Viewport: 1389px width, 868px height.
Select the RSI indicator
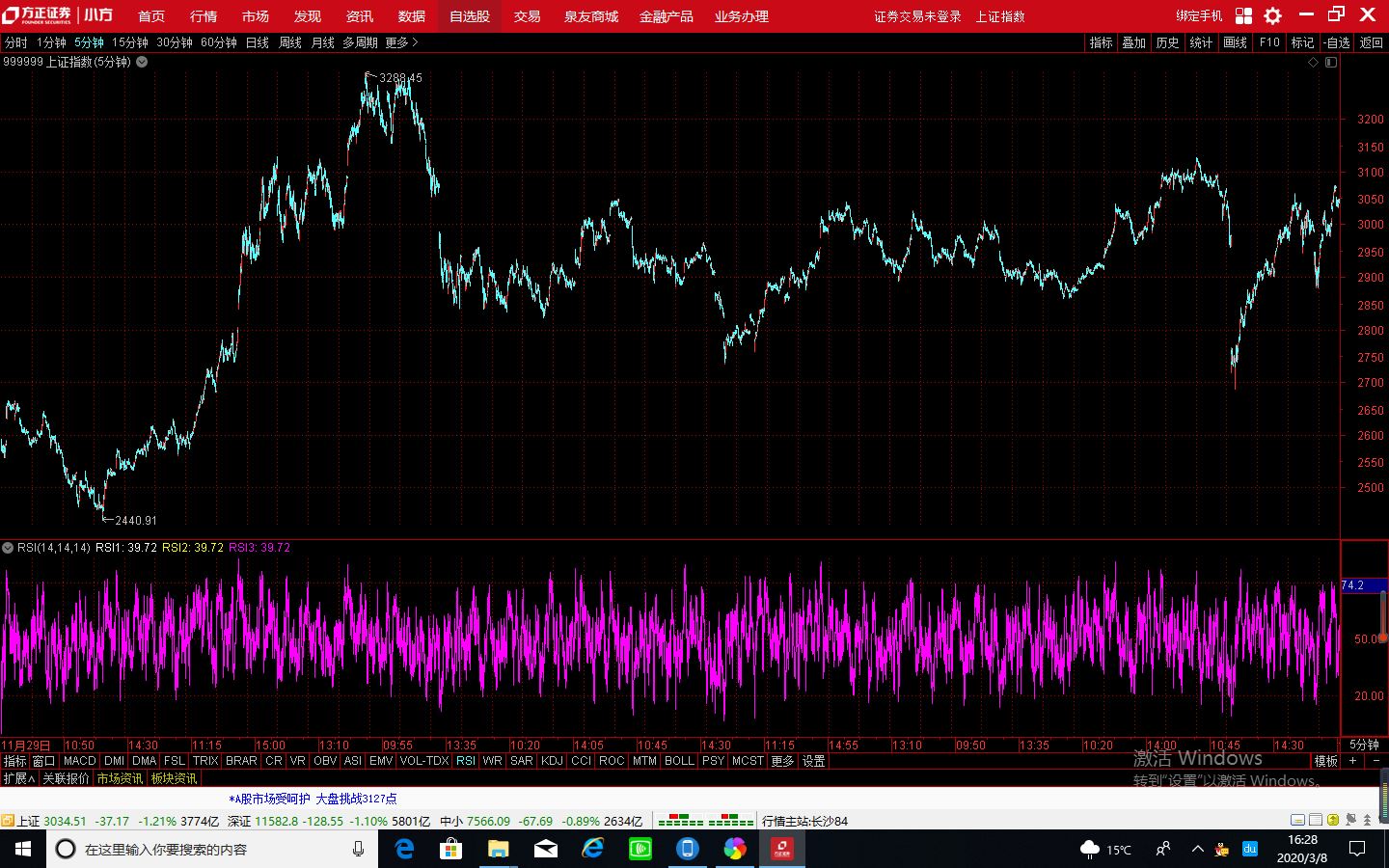coord(466,761)
